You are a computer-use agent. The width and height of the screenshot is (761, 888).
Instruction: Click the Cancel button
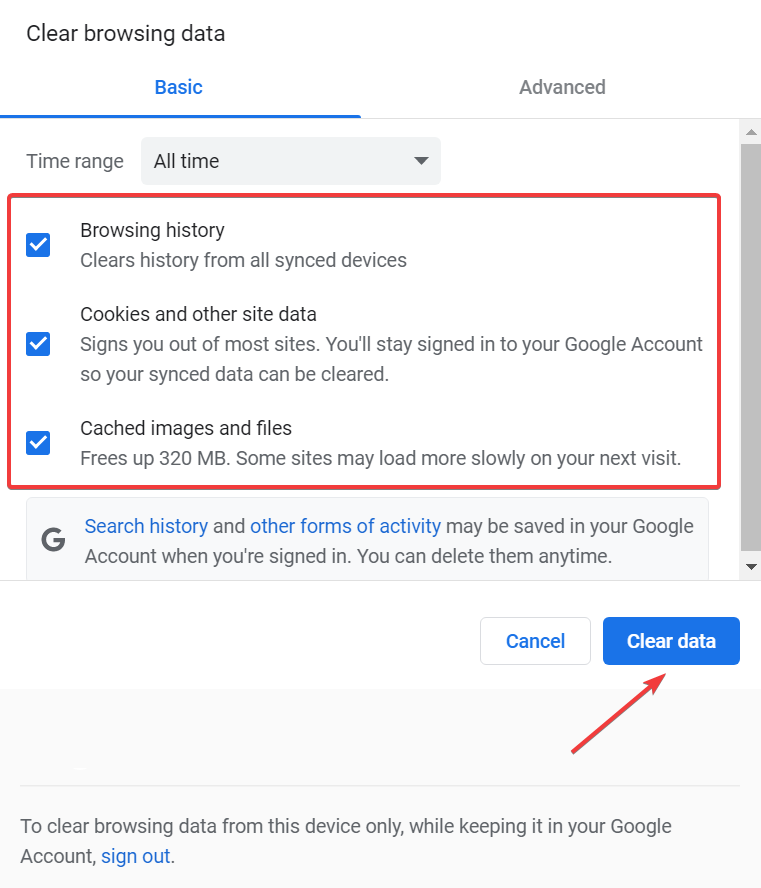535,641
